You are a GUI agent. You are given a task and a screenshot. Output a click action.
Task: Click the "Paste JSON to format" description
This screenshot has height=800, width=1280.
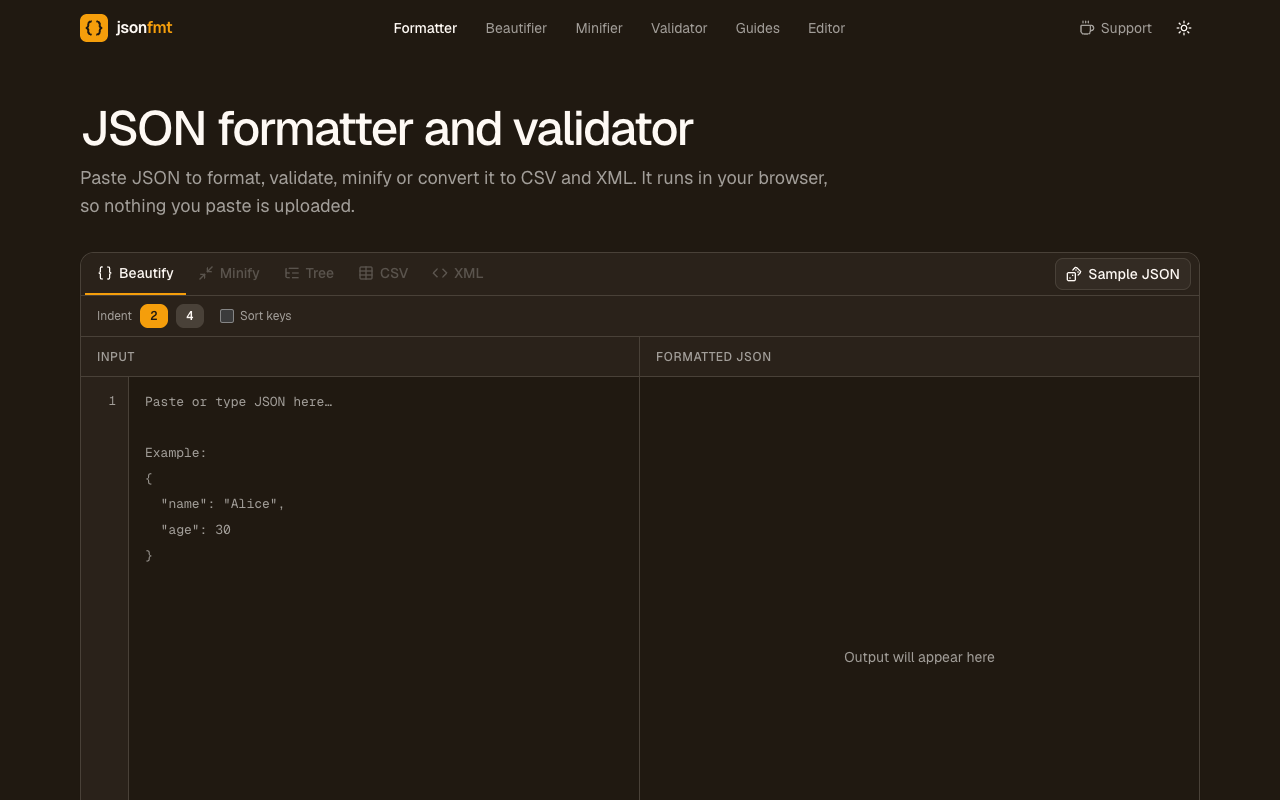pos(454,192)
